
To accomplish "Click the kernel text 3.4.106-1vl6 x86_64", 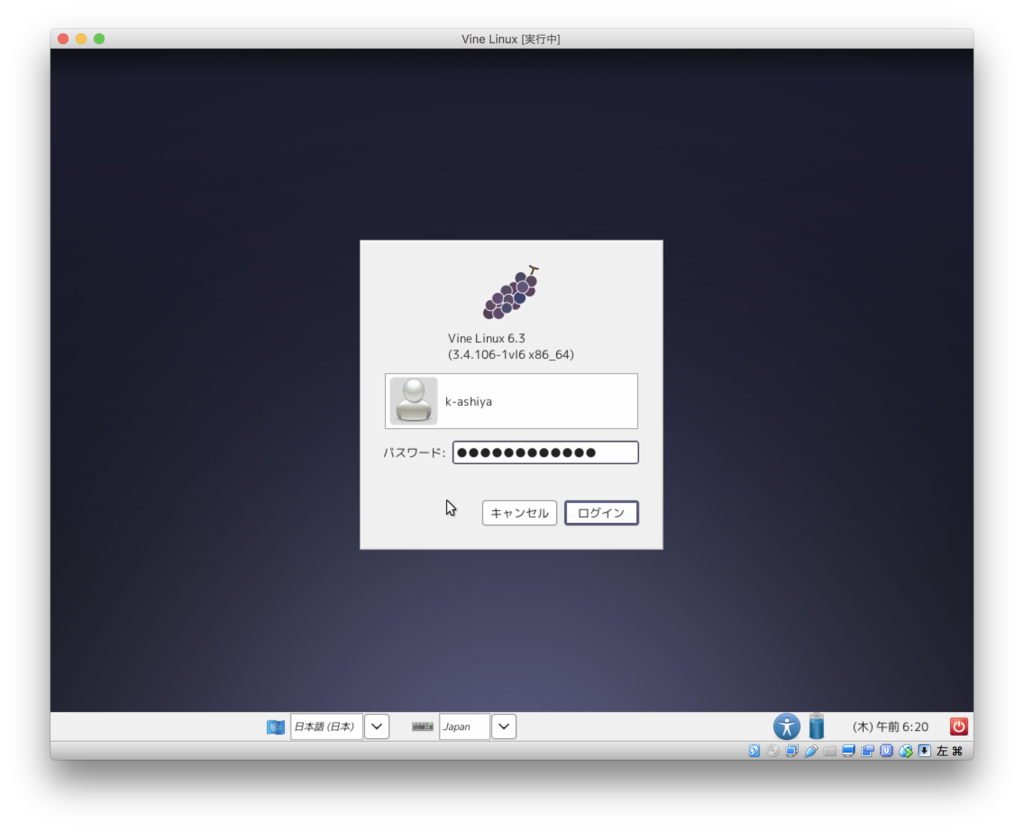I will 511,355.
